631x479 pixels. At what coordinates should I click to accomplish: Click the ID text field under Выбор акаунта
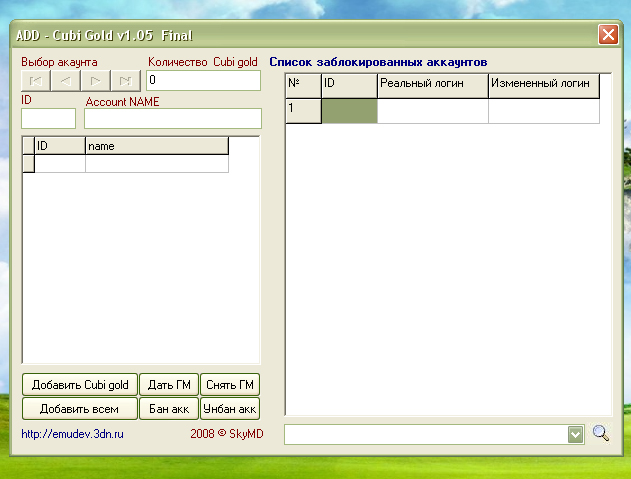point(48,118)
